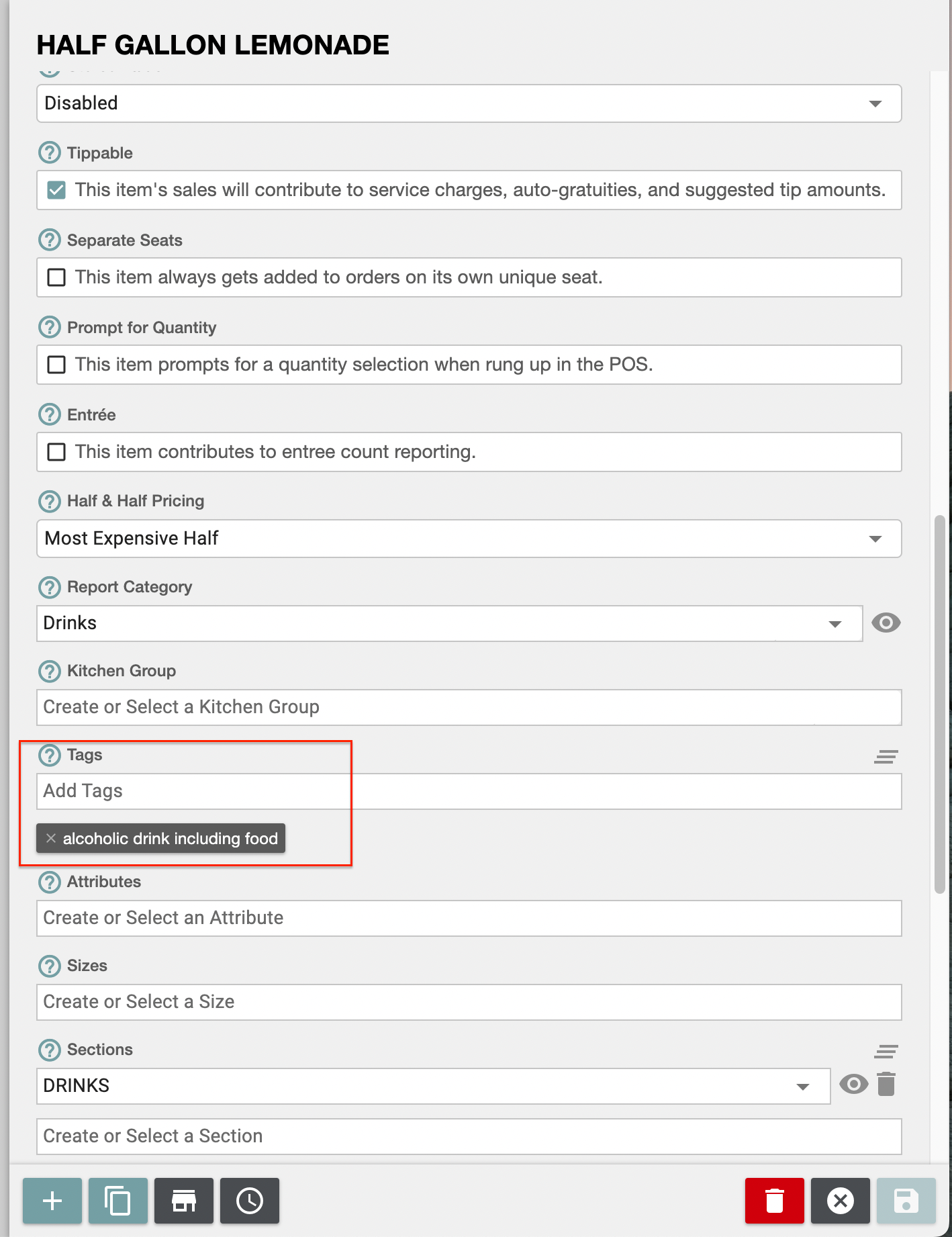Click the Add Tags input field
This screenshot has width=952, height=1237.
tap(469, 791)
